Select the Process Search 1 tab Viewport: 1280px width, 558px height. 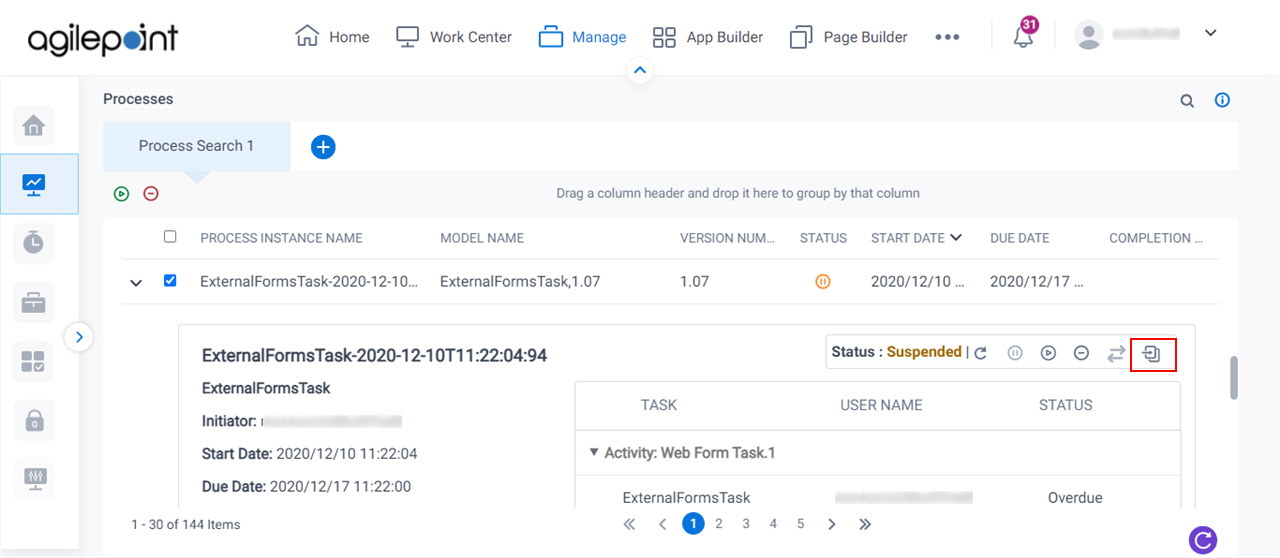196,146
